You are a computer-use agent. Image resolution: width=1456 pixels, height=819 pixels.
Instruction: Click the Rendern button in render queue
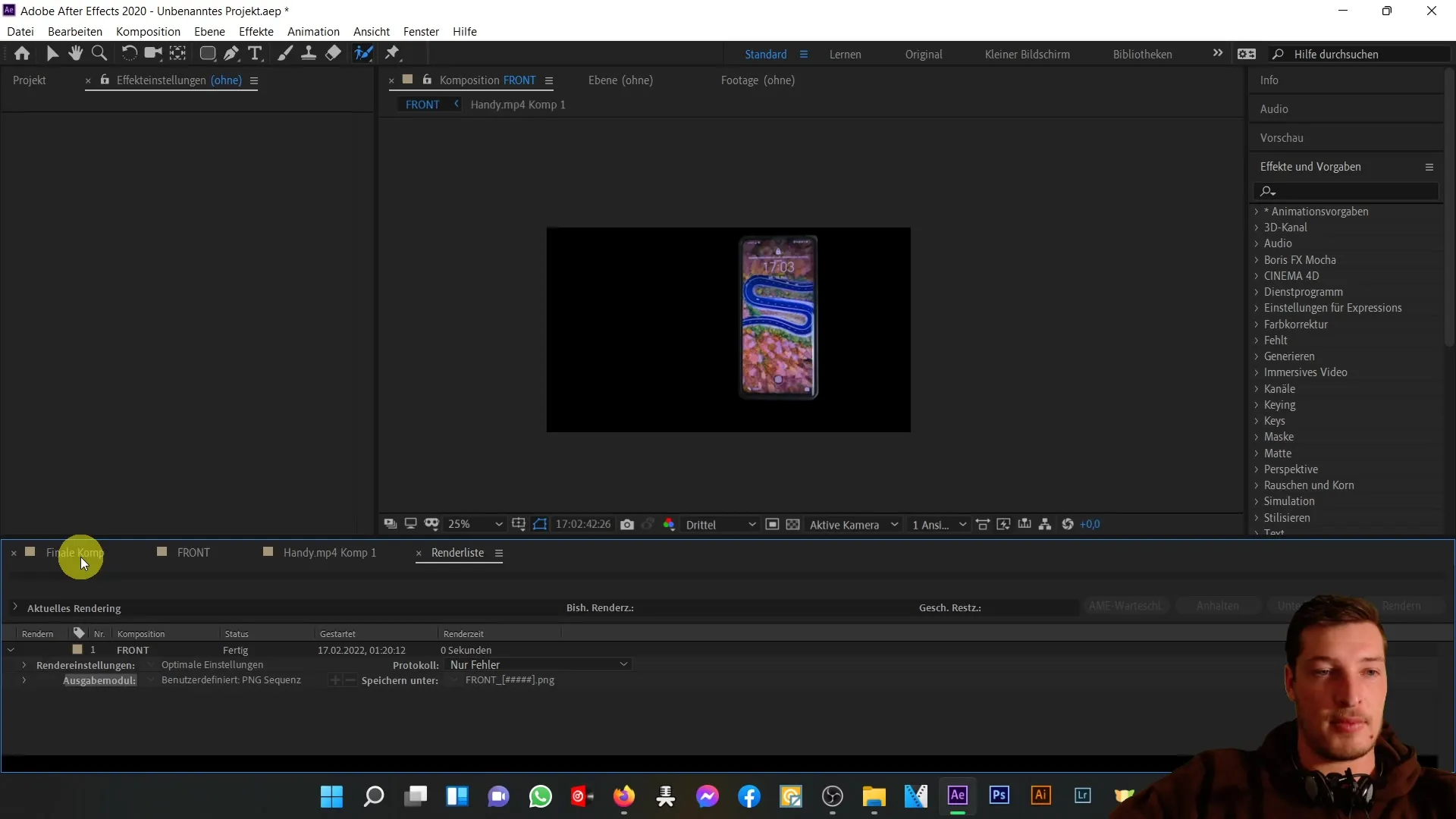click(1404, 605)
